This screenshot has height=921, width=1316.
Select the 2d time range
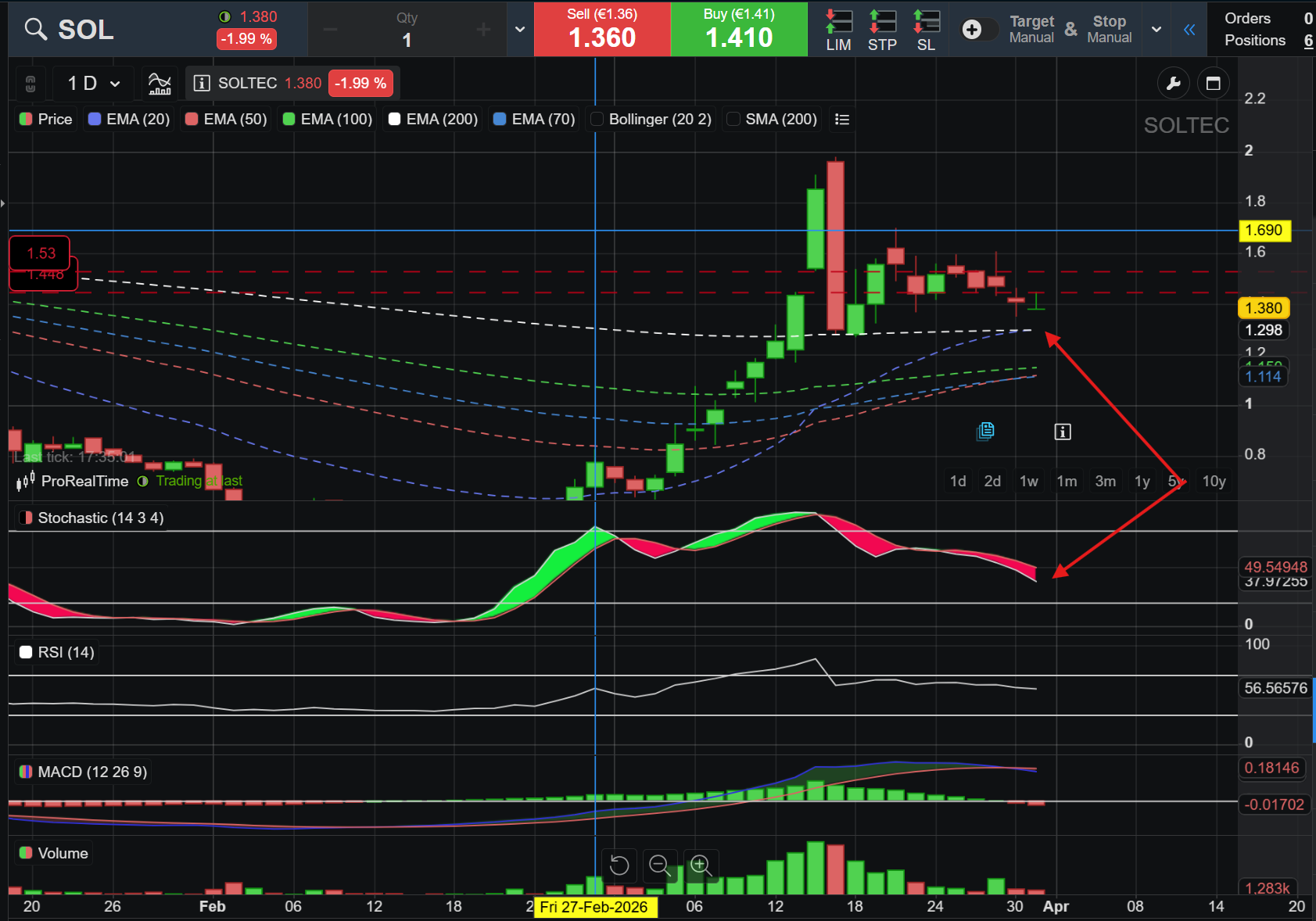click(992, 481)
